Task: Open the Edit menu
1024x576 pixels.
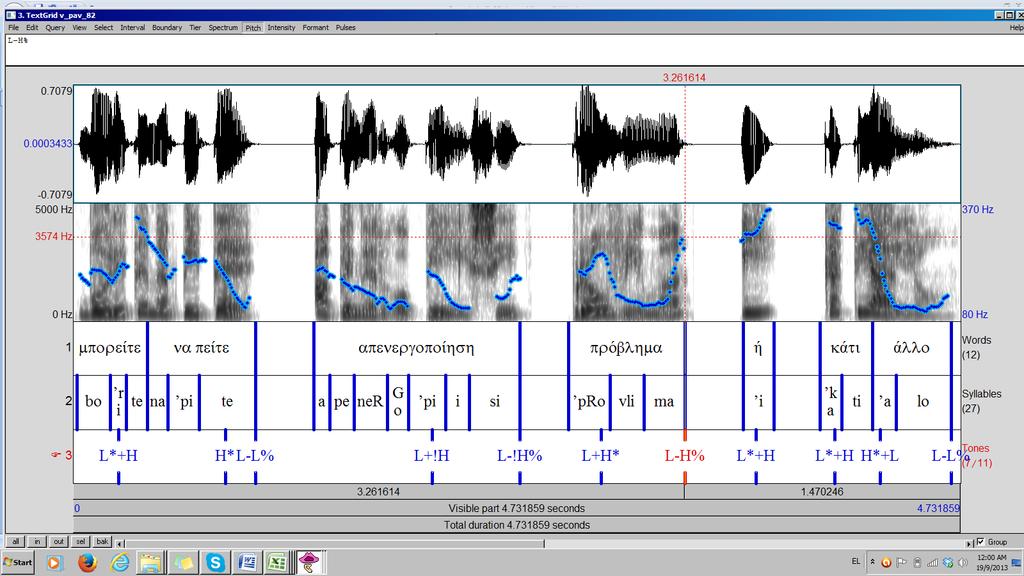Action: [x=32, y=27]
